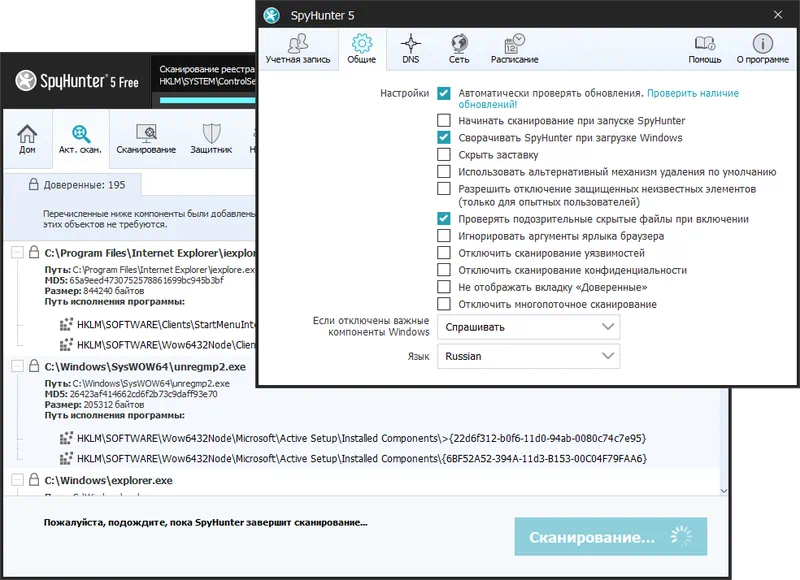This screenshot has height=580, width=800.
Task: Open the Спрашивать dropdown
Action: [529, 327]
